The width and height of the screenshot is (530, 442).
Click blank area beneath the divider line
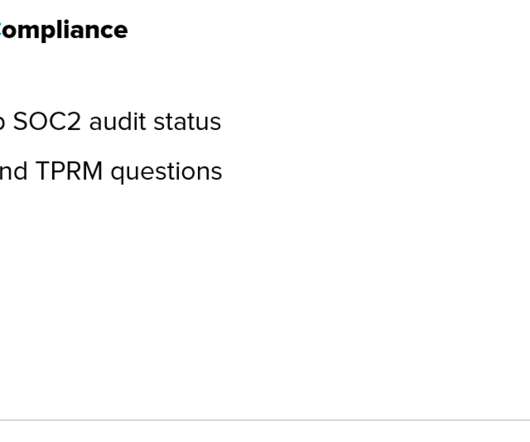265,432
